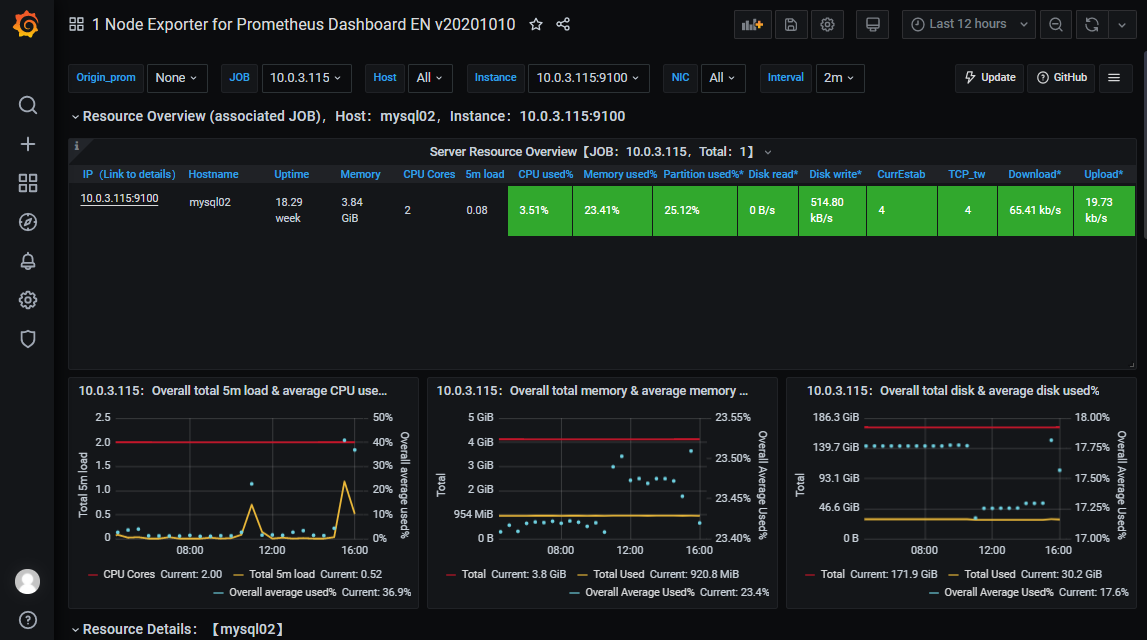Open the search magnifier in sidebar

(28, 105)
